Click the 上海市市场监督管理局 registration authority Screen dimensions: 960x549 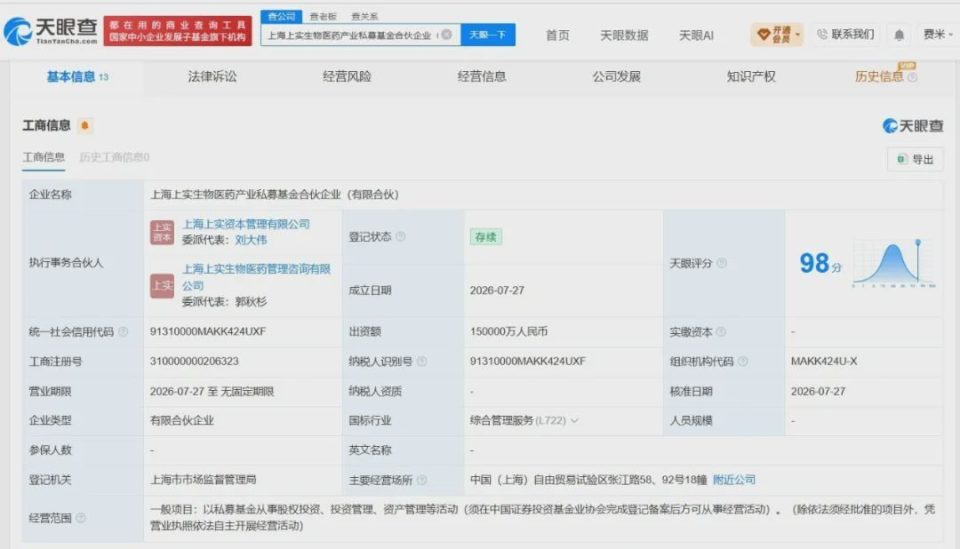203,480
